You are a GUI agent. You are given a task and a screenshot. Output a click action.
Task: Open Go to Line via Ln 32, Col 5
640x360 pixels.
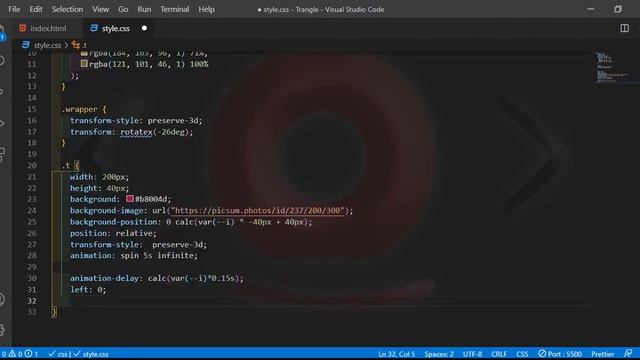[x=396, y=354]
